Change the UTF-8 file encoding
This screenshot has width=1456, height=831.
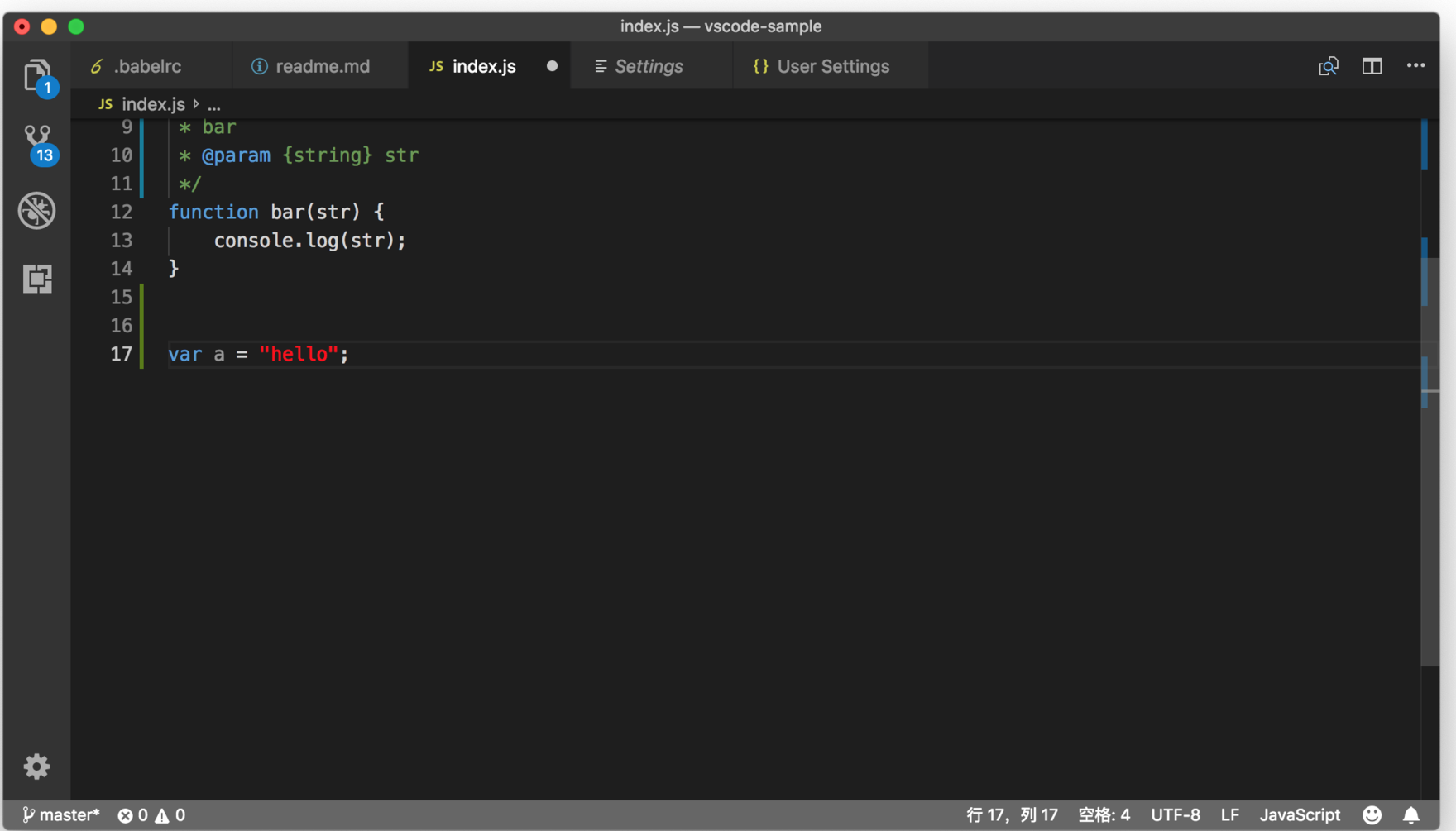coord(1175,815)
